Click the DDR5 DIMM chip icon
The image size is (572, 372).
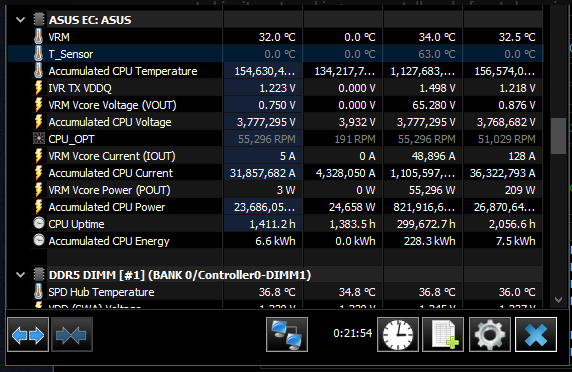point(38,275)
